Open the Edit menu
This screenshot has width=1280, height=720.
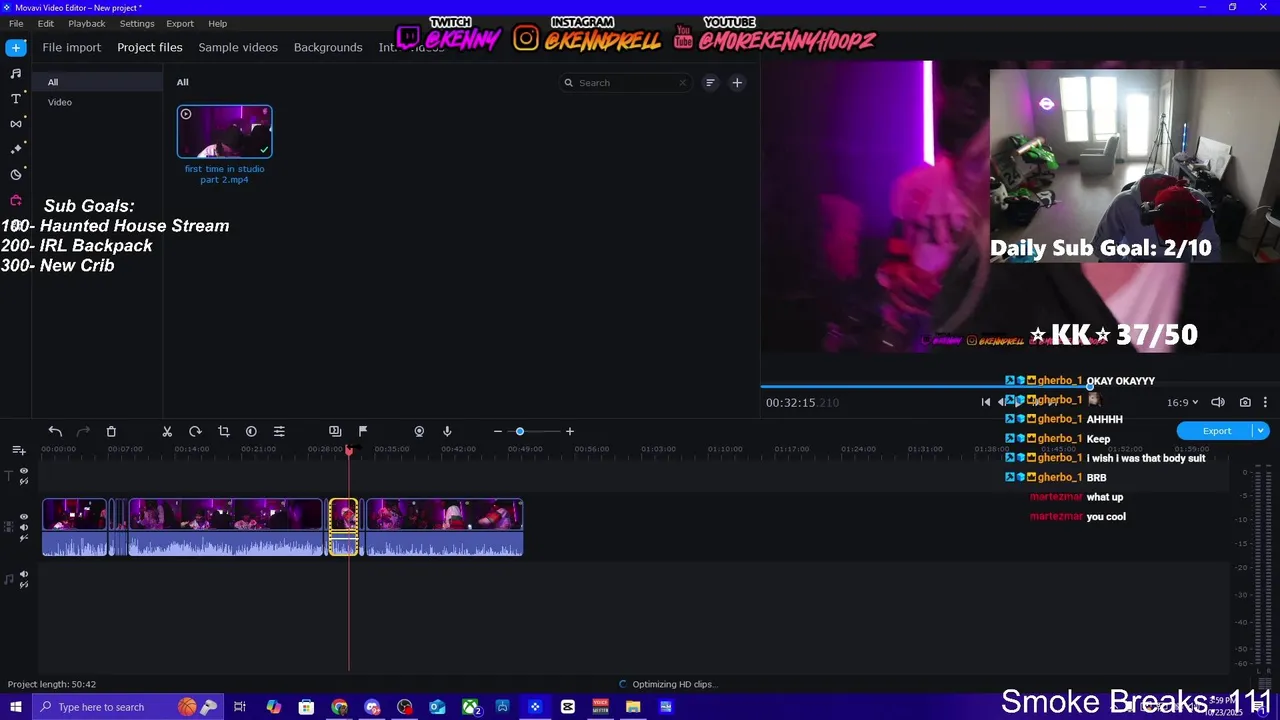click(46, 23)
